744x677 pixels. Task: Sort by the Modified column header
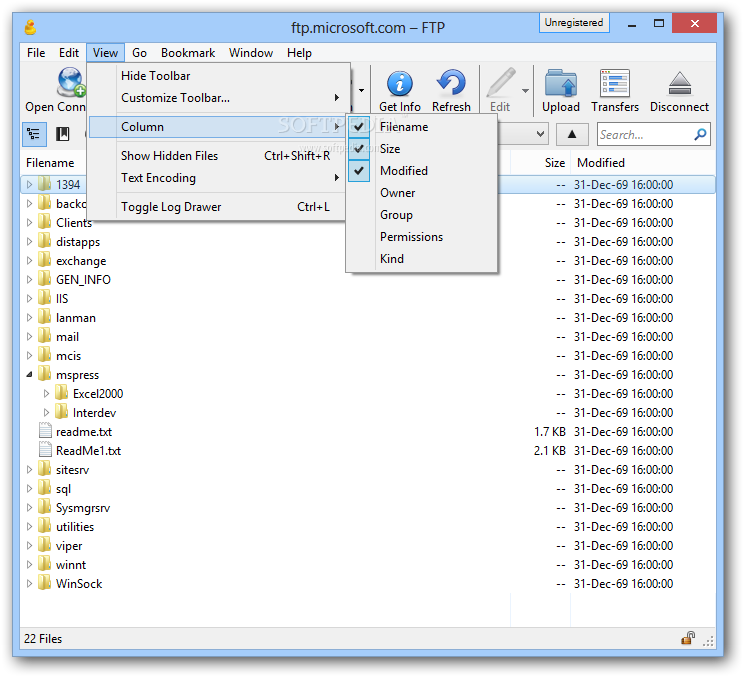tap(643, 163)
